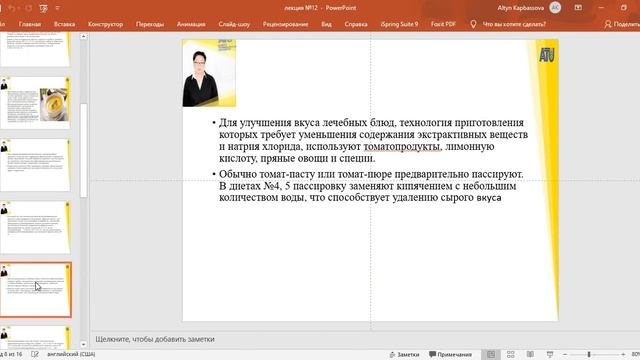
Task: Click the Поделиться share button
Action: (622, 24)
